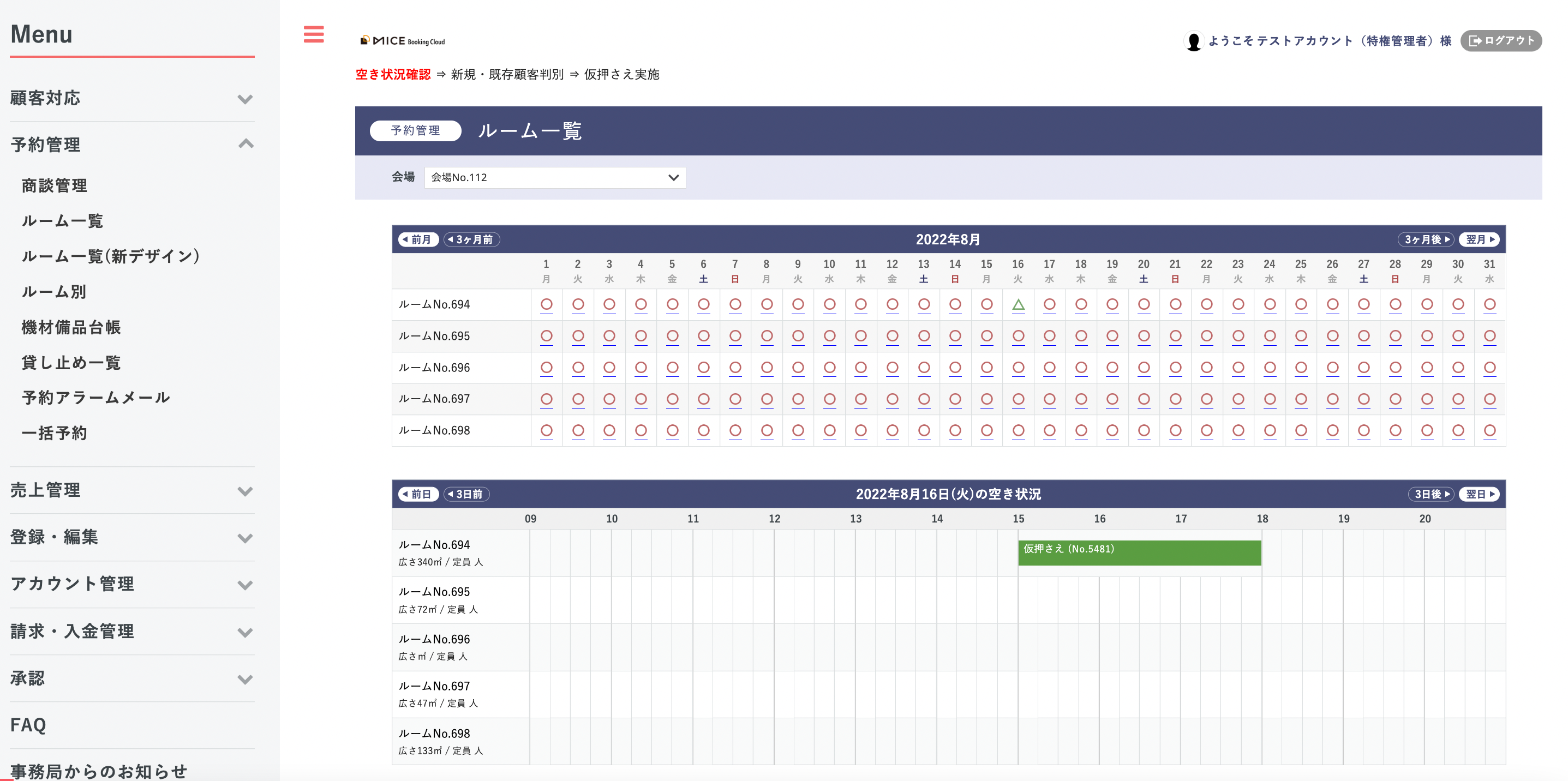The width and height of the screenshot is (1568, 781).
Task: Click the green triangle for ルームNo.694
Action: [x=1018, y=305]
